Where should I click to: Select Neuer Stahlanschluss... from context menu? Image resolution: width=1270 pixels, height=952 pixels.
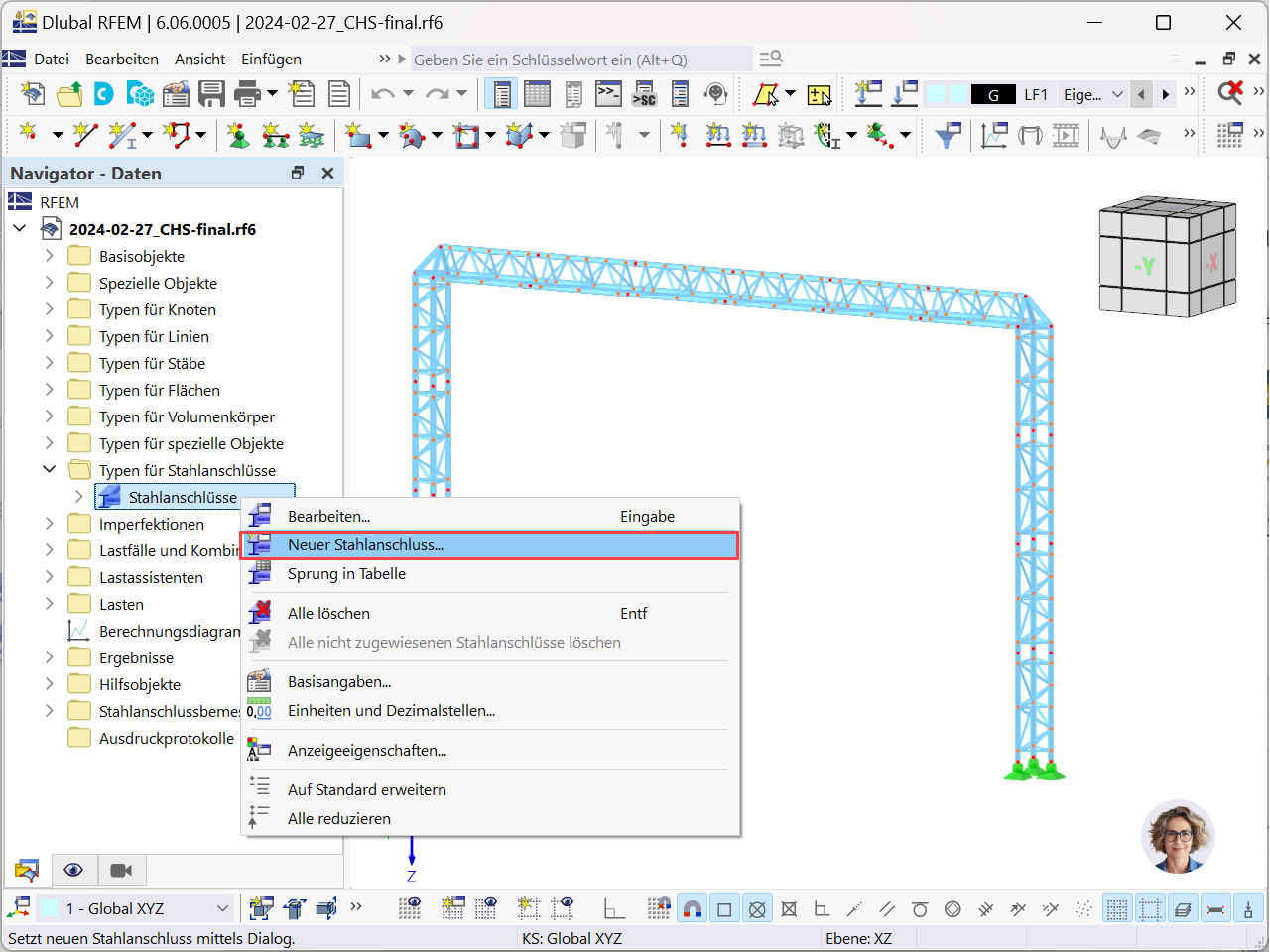tap(490, 545)
